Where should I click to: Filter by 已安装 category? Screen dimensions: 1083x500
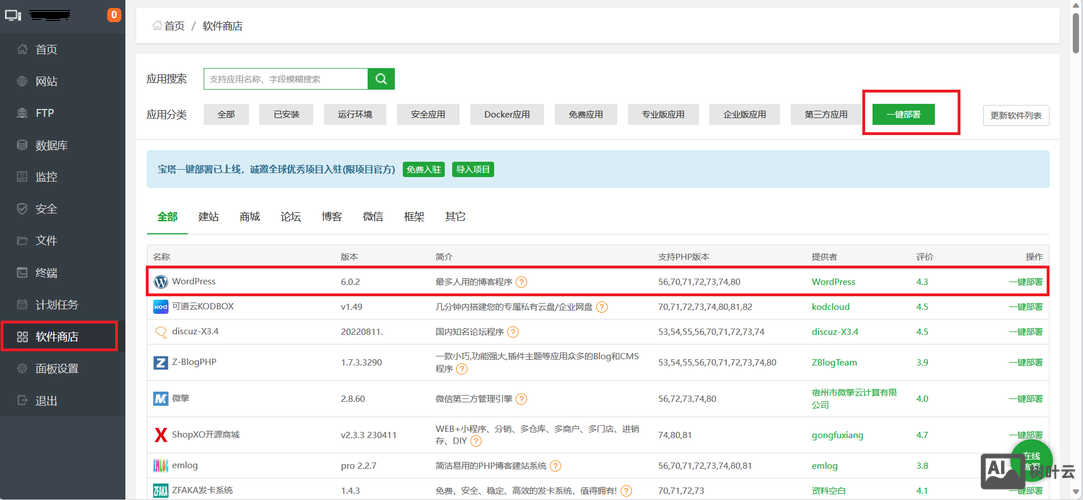pyautogui.click(x=286, y=115)
